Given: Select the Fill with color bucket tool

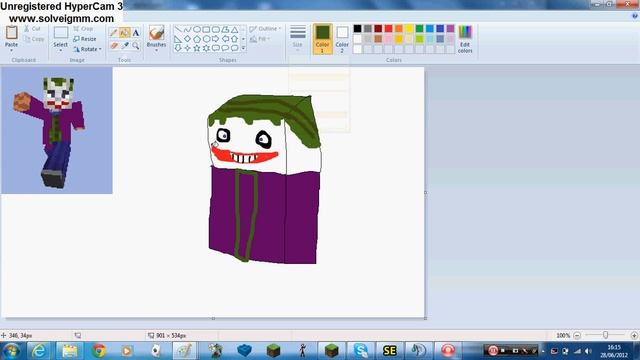Looking at the screenshot, I should 125,33.
